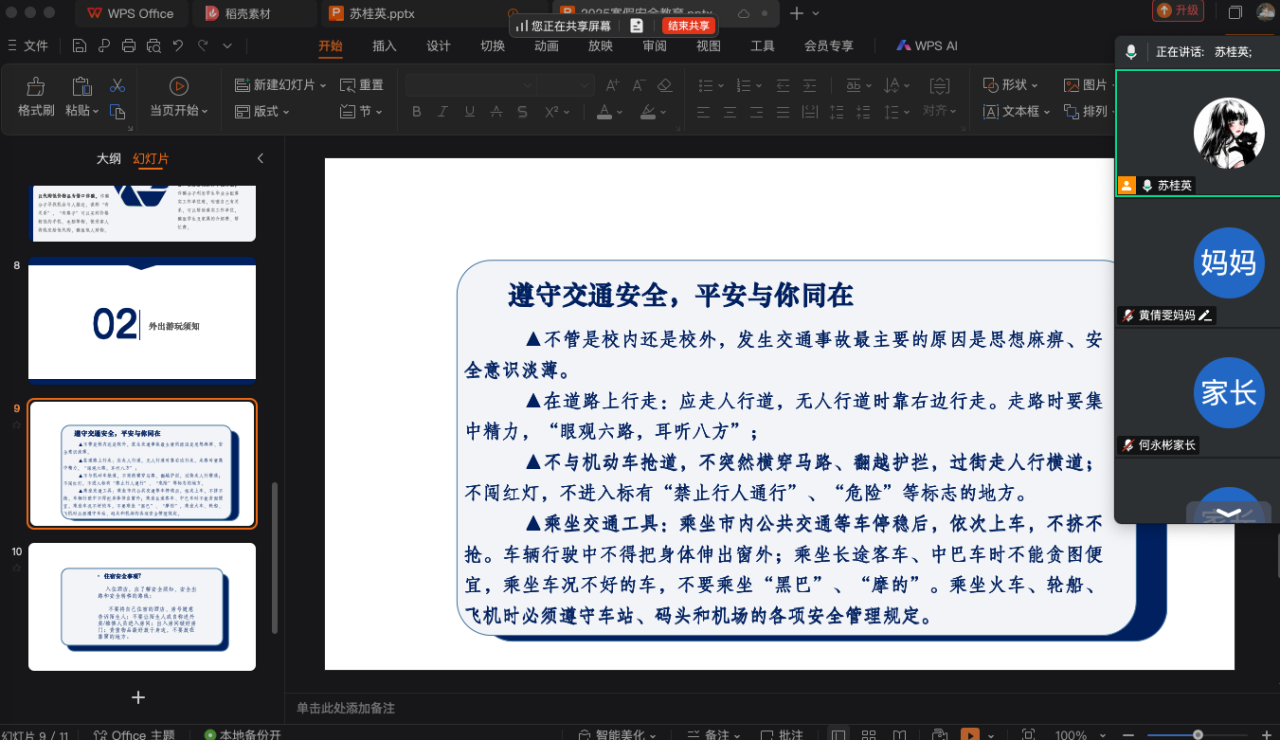Screen dimensions: 1280x740
Task: Start slideshow from current slide (当页开始) icon
Action: [x=179, y=87]
